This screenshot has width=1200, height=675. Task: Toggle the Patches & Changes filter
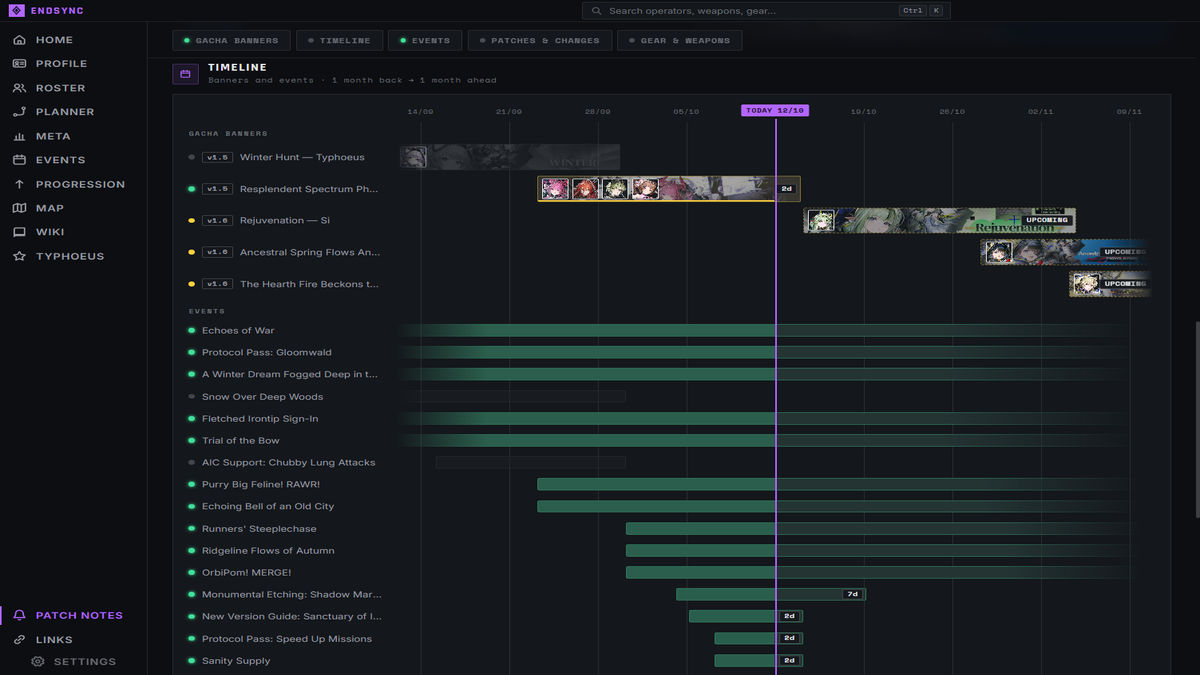pyautogui.click(x=539, y=41)
